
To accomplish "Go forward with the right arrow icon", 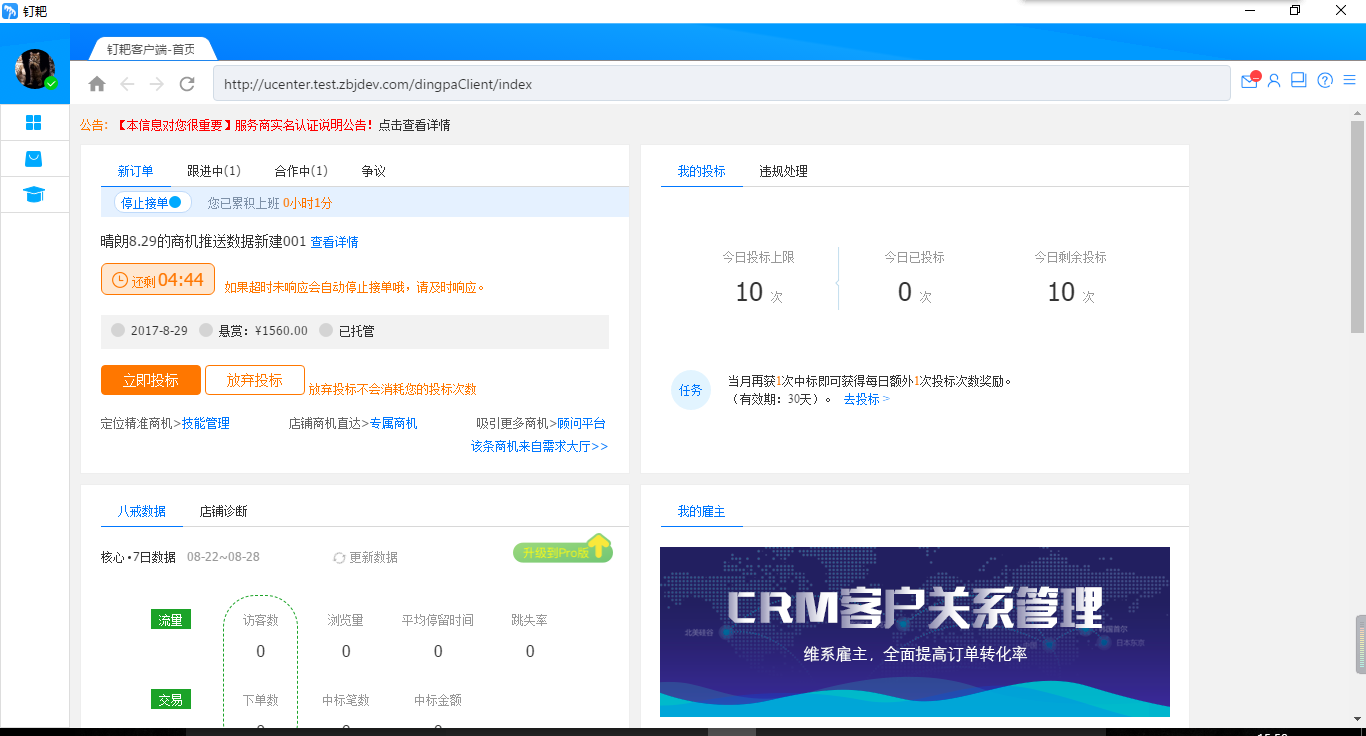I will pyautogui.click(x=157, y=84).
